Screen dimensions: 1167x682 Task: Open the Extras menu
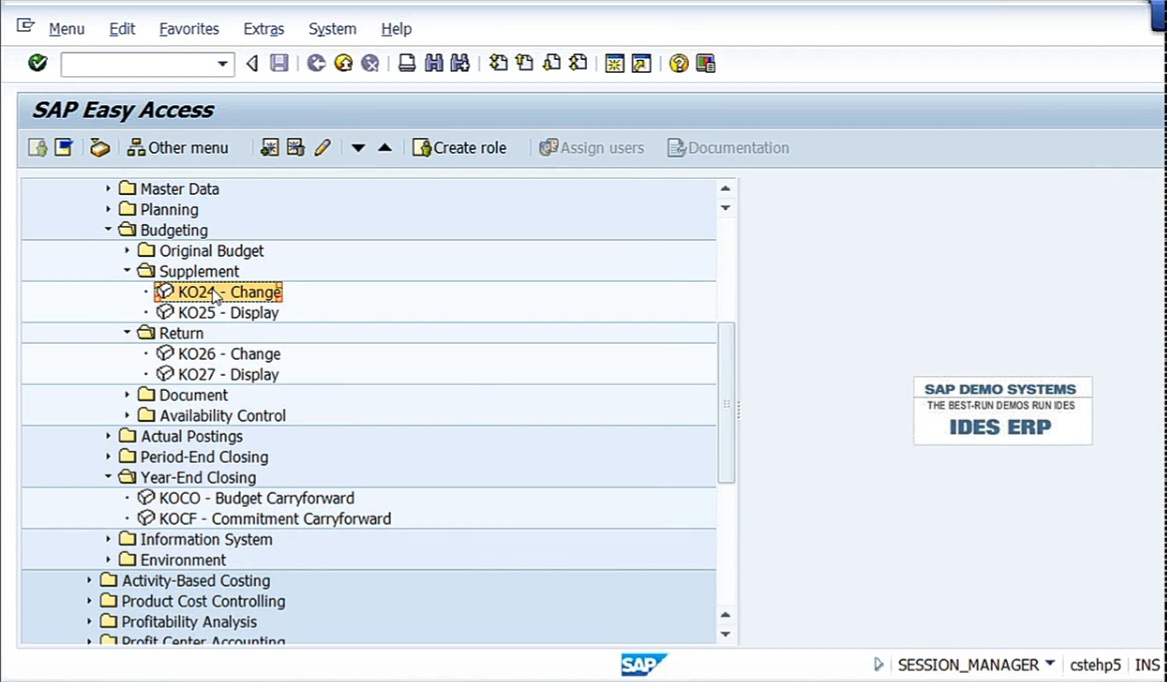point(263,29)
